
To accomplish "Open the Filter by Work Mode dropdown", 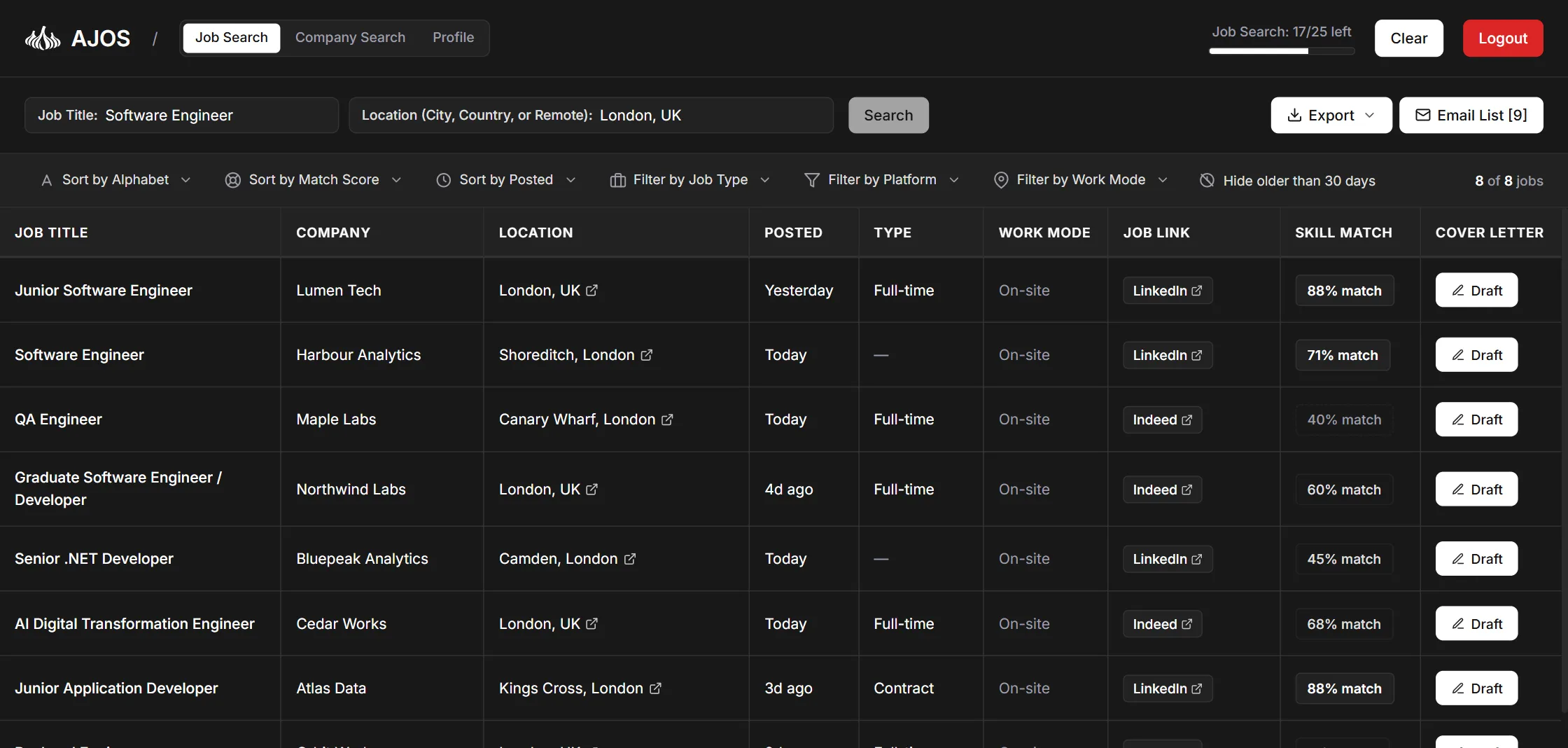I will click(x=1081, y=180).
